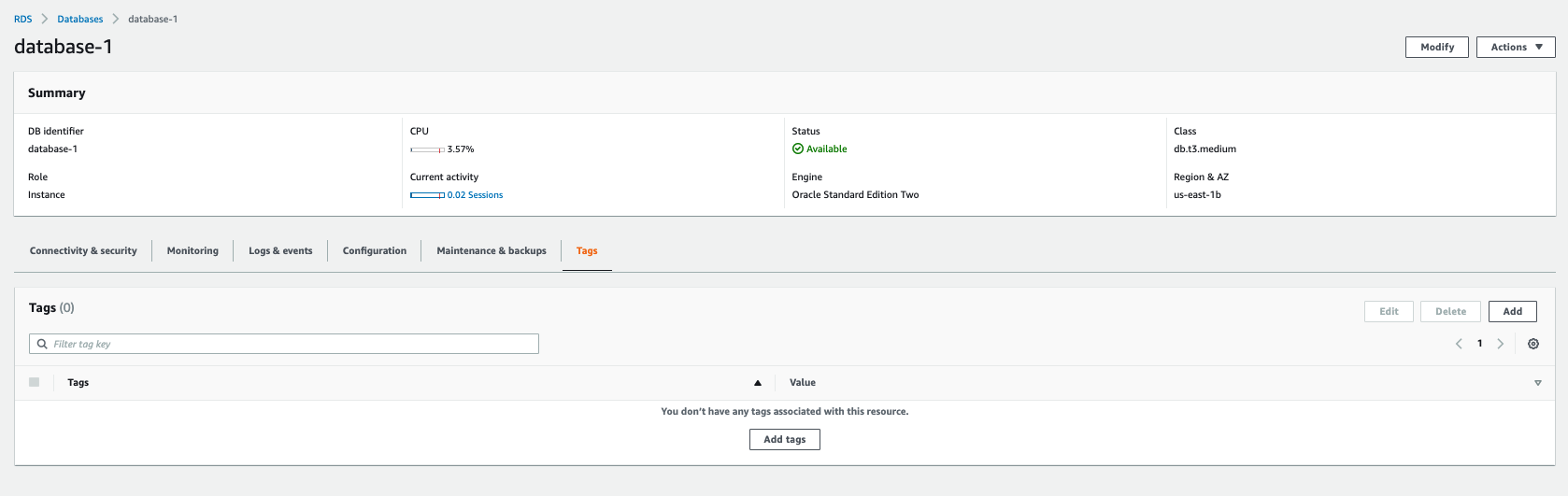Viewport: 1568px width, 496px height.
Task: Click page number 1 in pagination
Action: pos(1480,344)
